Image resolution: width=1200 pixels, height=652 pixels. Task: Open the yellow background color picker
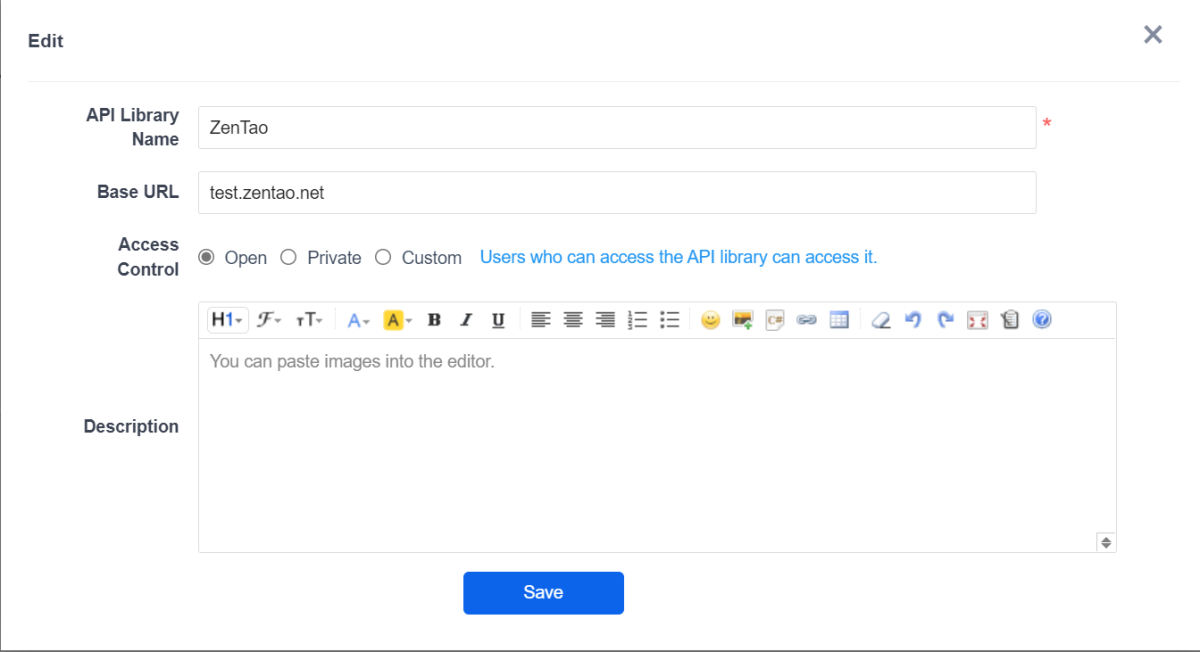coord(397,320)
